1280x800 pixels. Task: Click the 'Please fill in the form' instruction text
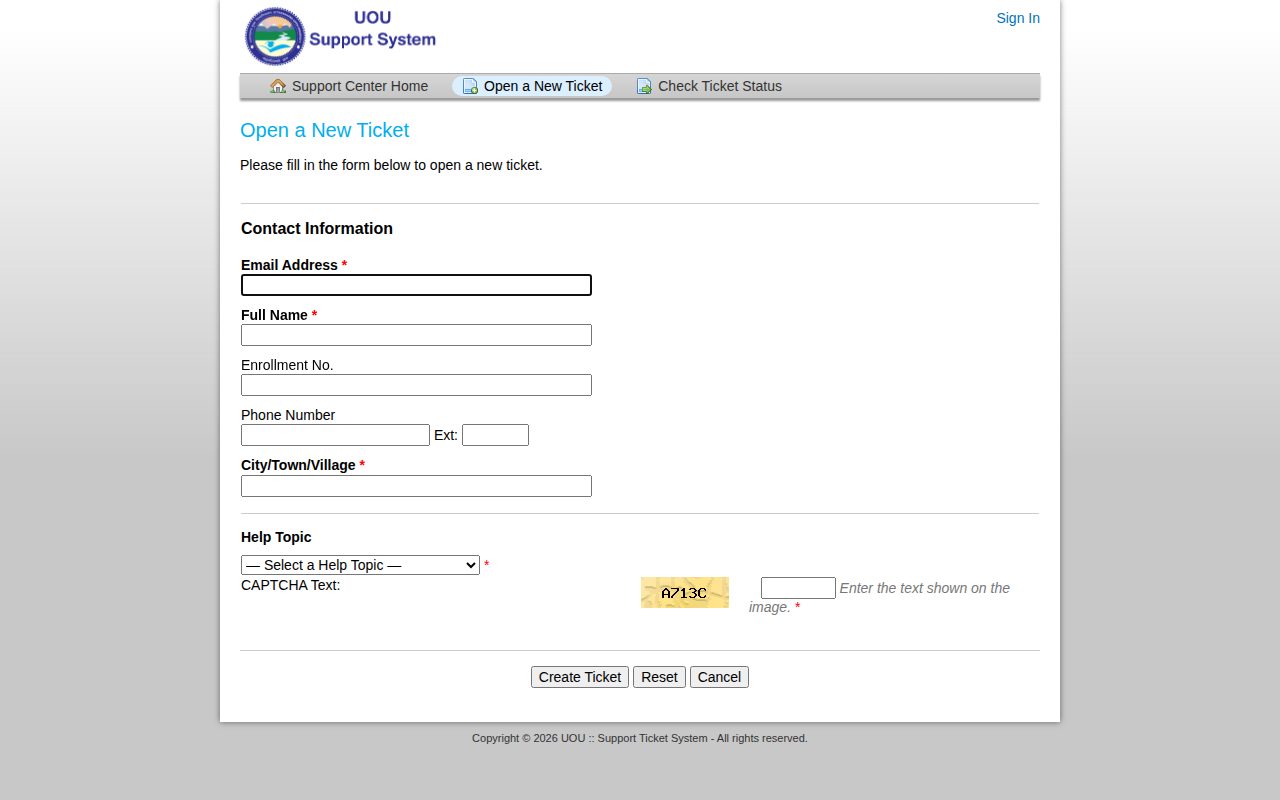tap(391, 165)
